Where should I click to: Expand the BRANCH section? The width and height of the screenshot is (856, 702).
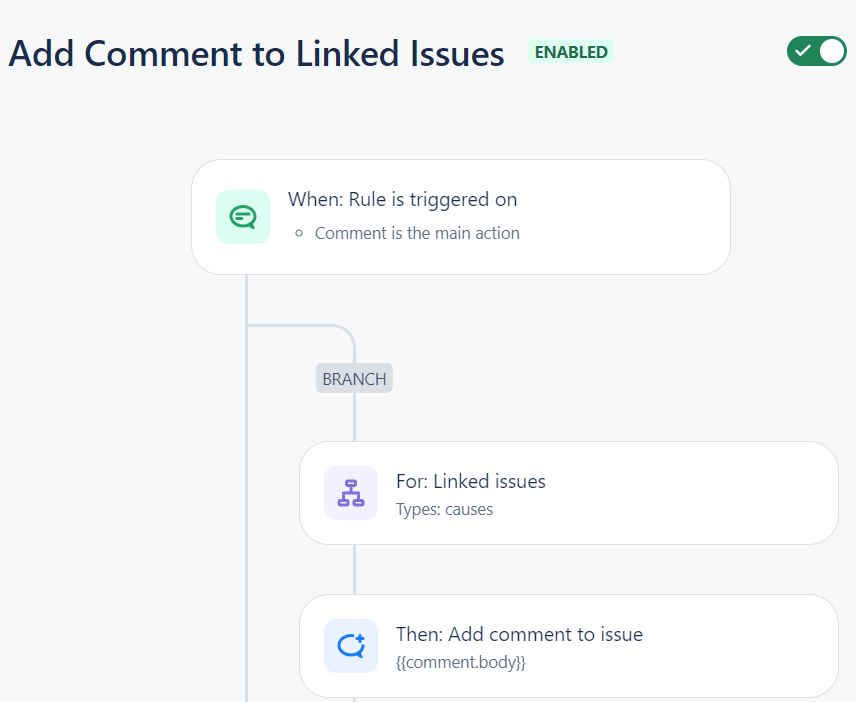[x=353, y=378]
